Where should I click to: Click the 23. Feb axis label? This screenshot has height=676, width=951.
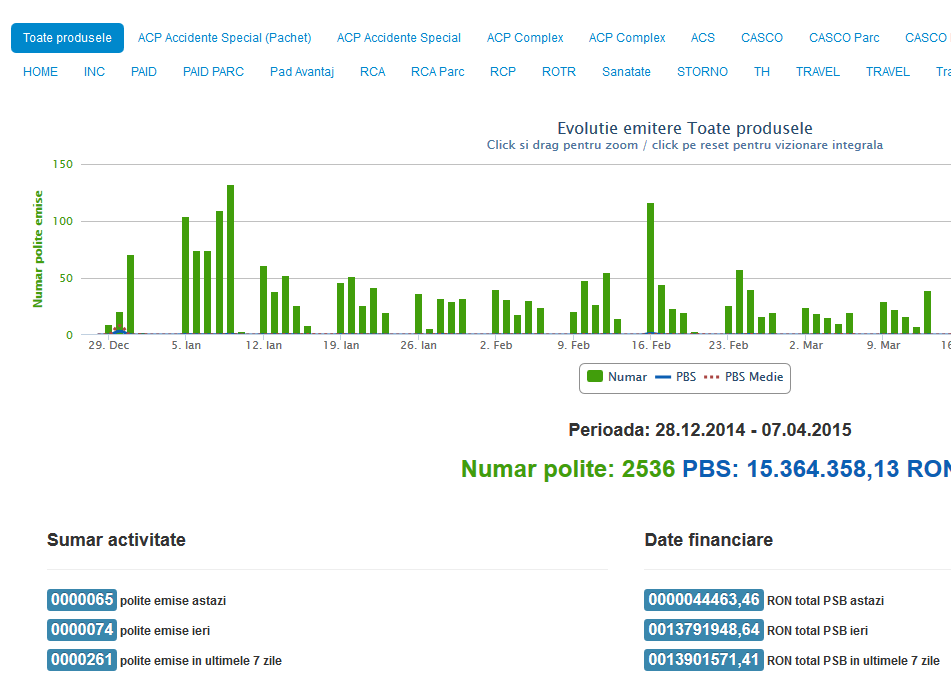pyautogui.click(x=728, y=345)
